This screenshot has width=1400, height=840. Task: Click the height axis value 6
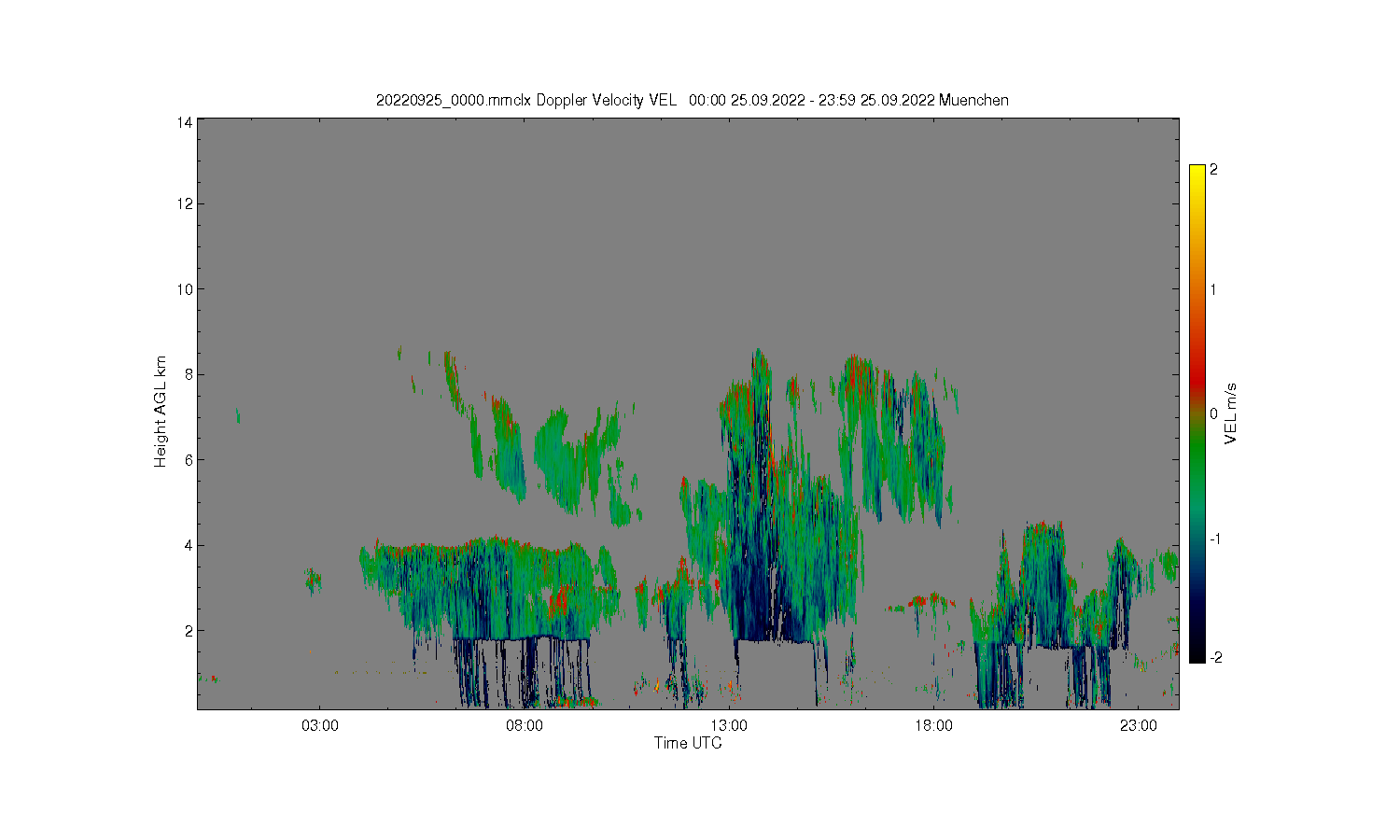point(189,460)
